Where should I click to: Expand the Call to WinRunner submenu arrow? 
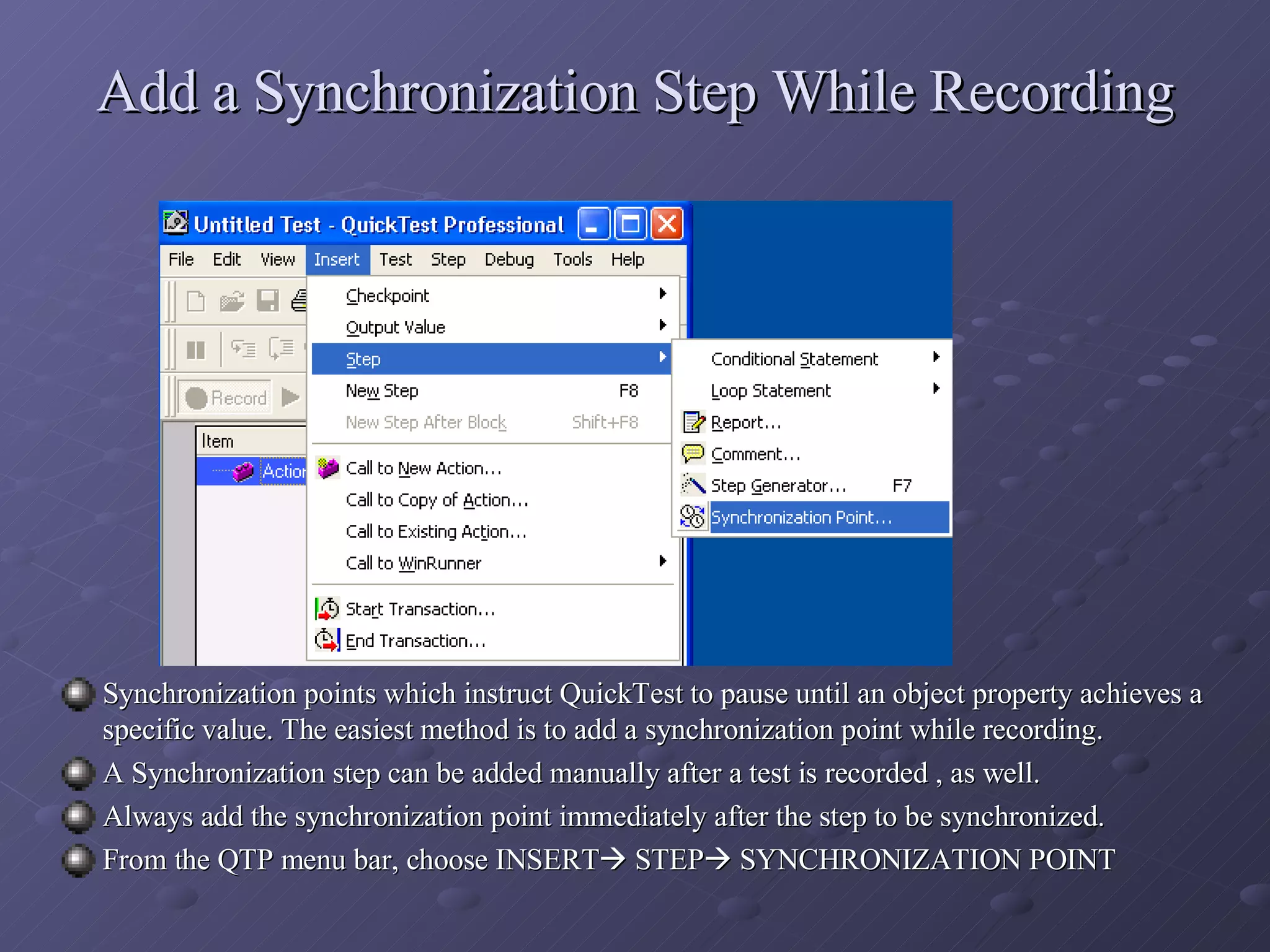(662, 561)
